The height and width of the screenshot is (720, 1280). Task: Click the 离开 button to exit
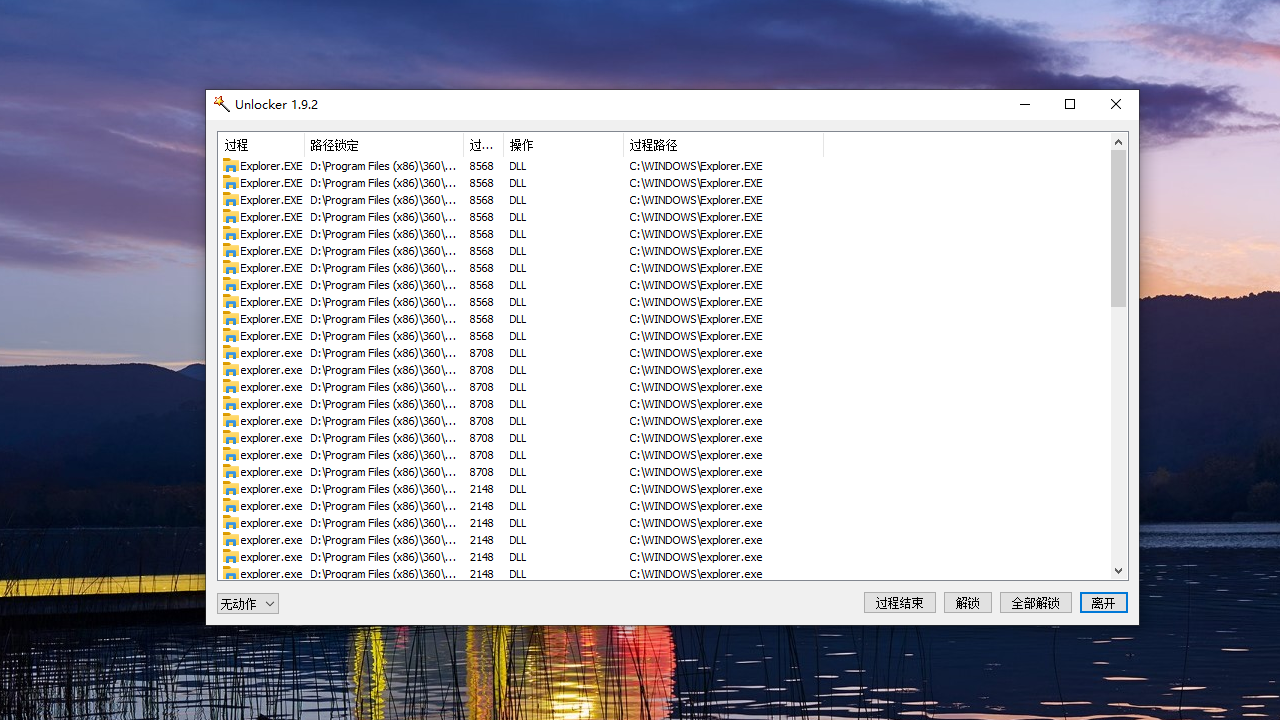[1103, 602]
